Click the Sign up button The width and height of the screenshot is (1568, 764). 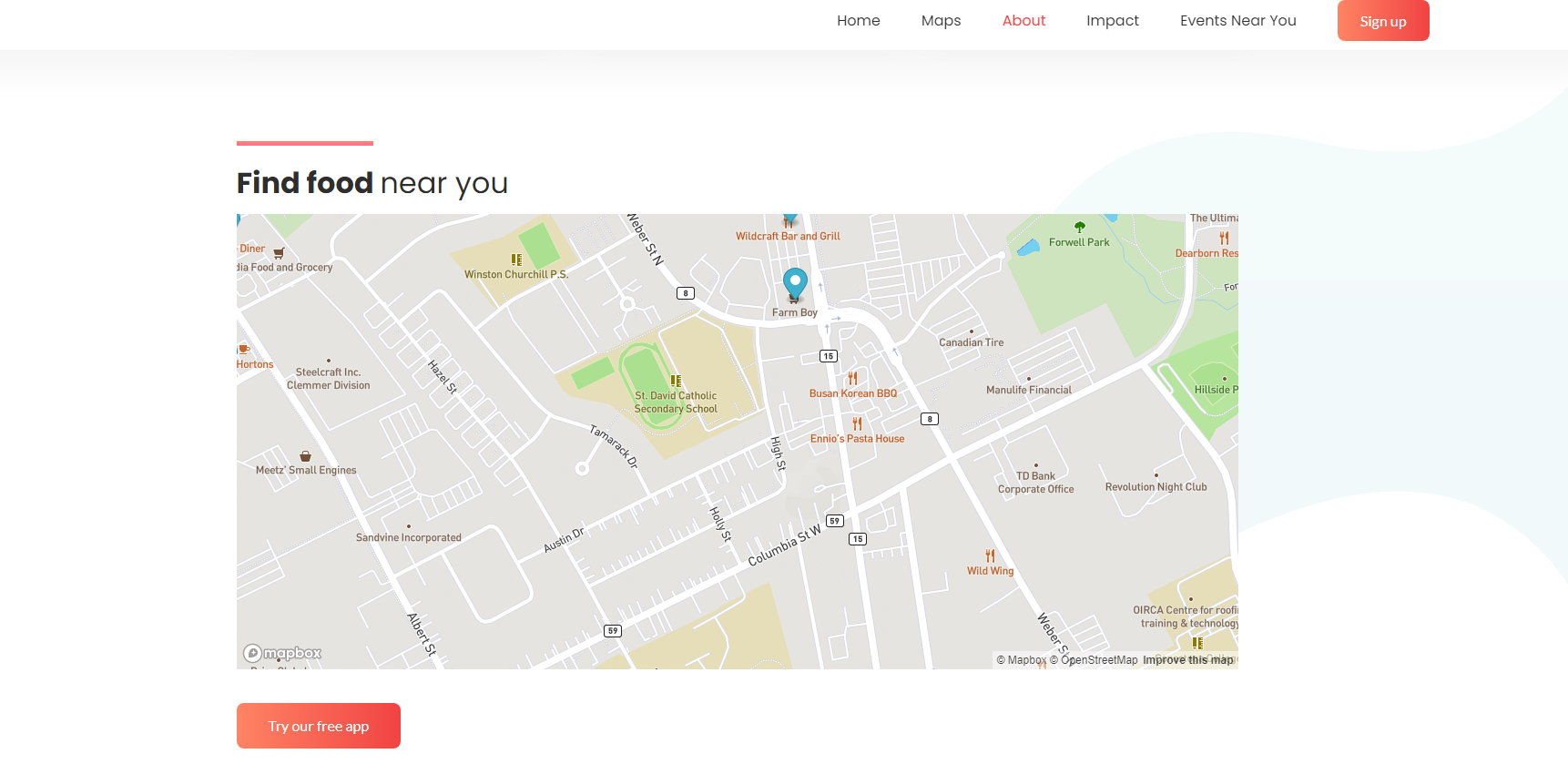pos(1382,21)
